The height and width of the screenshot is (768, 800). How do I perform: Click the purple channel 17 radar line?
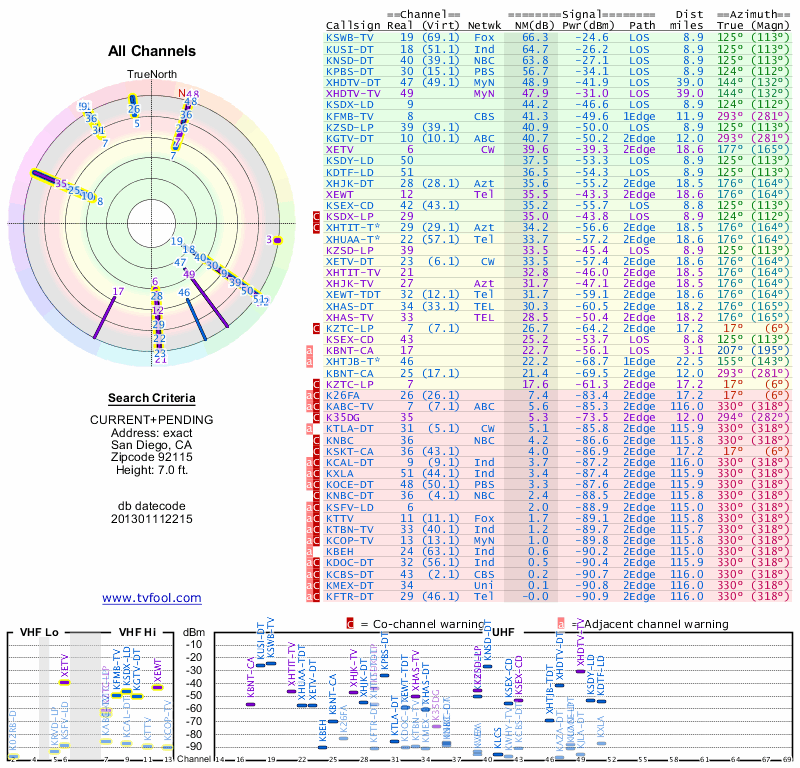point(105,318)
